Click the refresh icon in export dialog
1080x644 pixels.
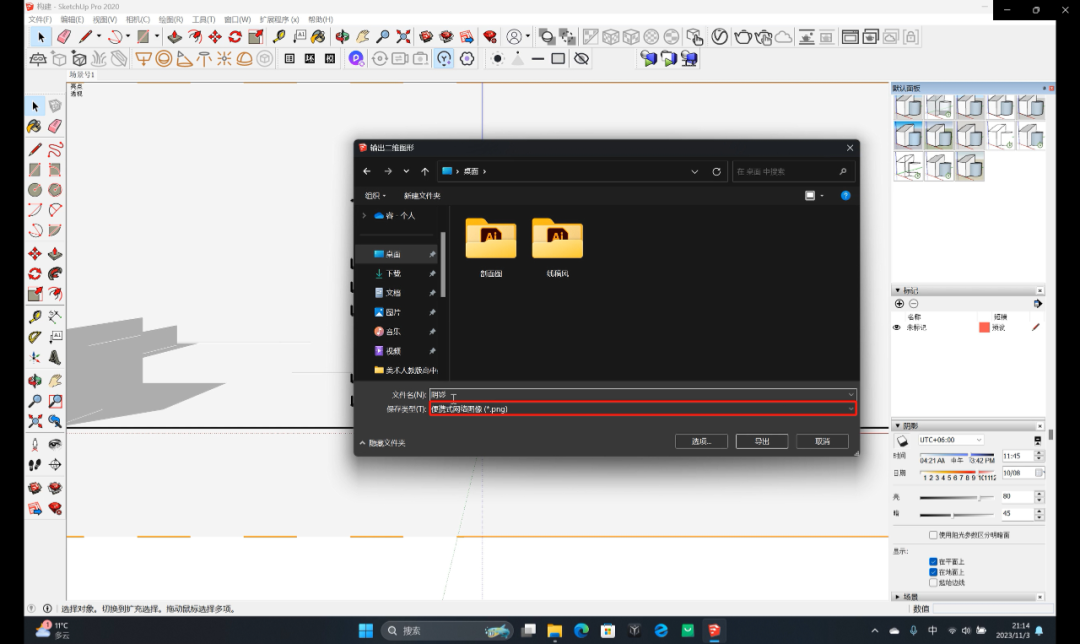pos(716,172)
